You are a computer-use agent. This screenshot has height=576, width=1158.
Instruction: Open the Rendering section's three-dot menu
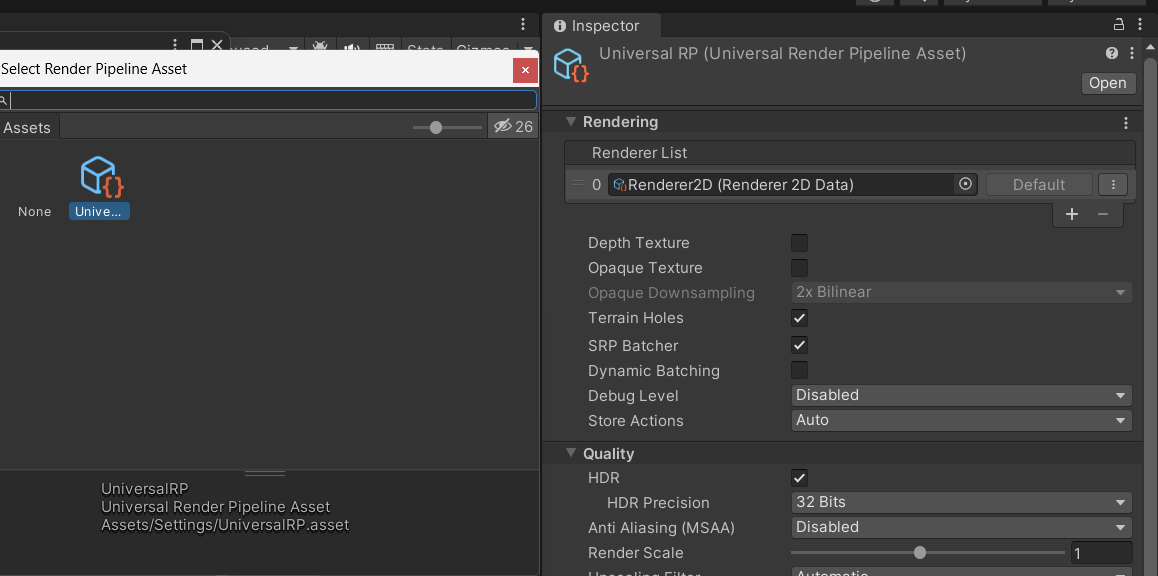1126,123
